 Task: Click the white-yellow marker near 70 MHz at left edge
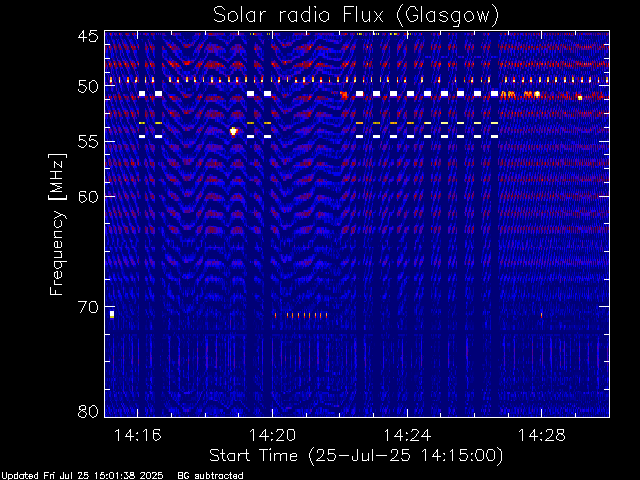click(x=112, y=314)
